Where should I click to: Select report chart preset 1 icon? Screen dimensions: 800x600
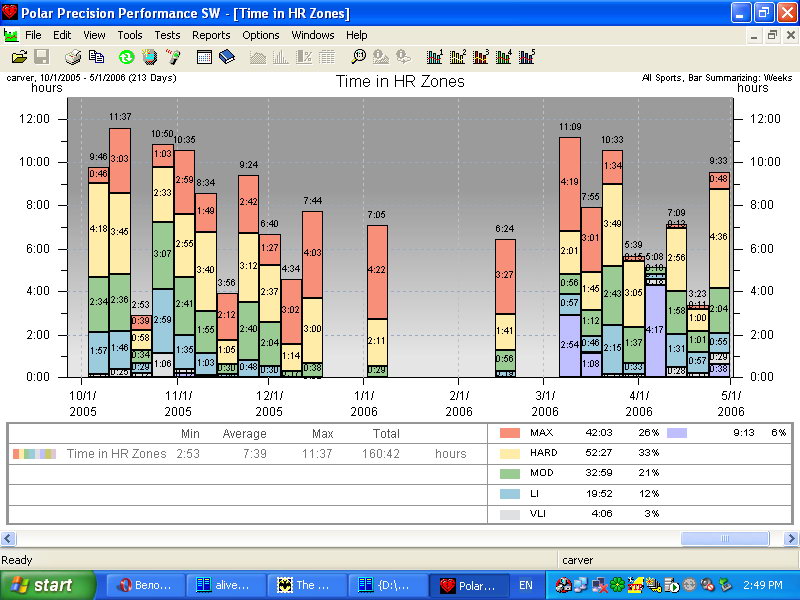[x=435, y=57]
